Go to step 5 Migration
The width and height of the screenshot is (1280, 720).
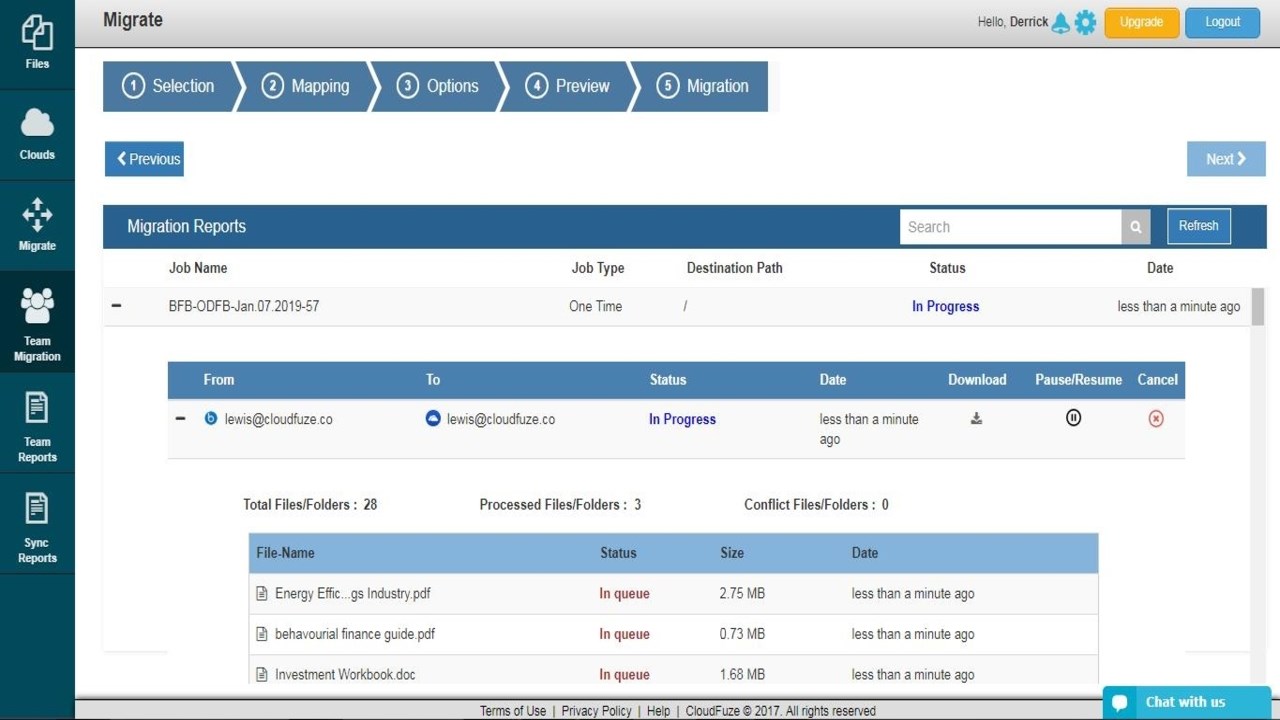click(703, 86)
